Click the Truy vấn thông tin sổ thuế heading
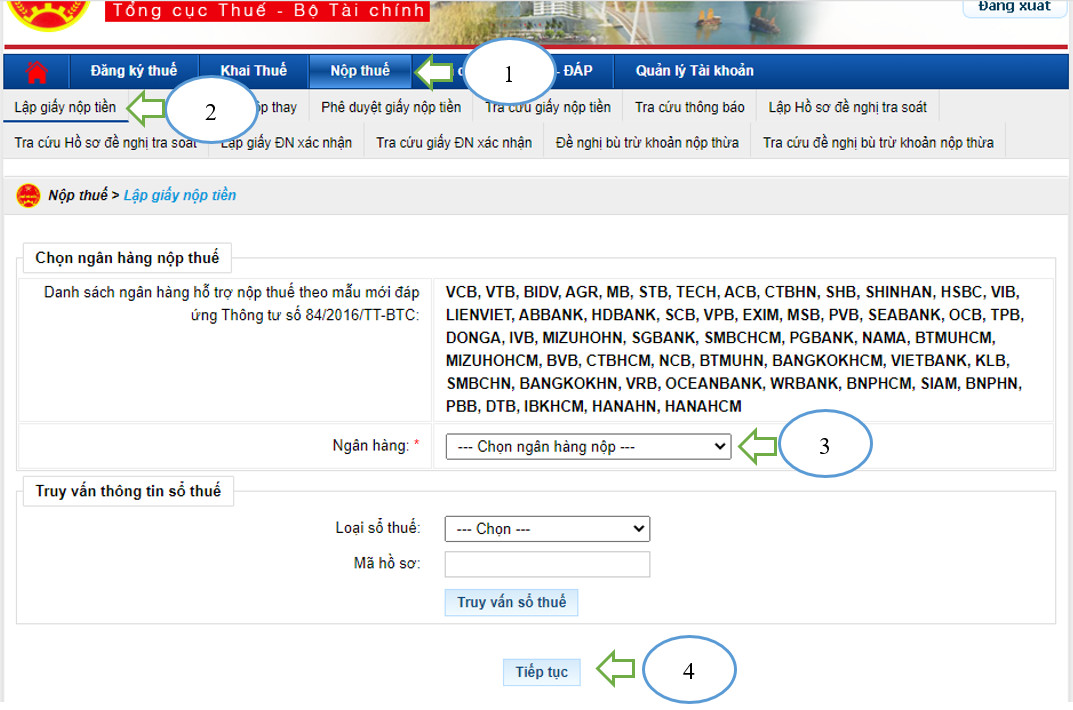This screenshot has width=1073, height=710. [x=128, y=491]
